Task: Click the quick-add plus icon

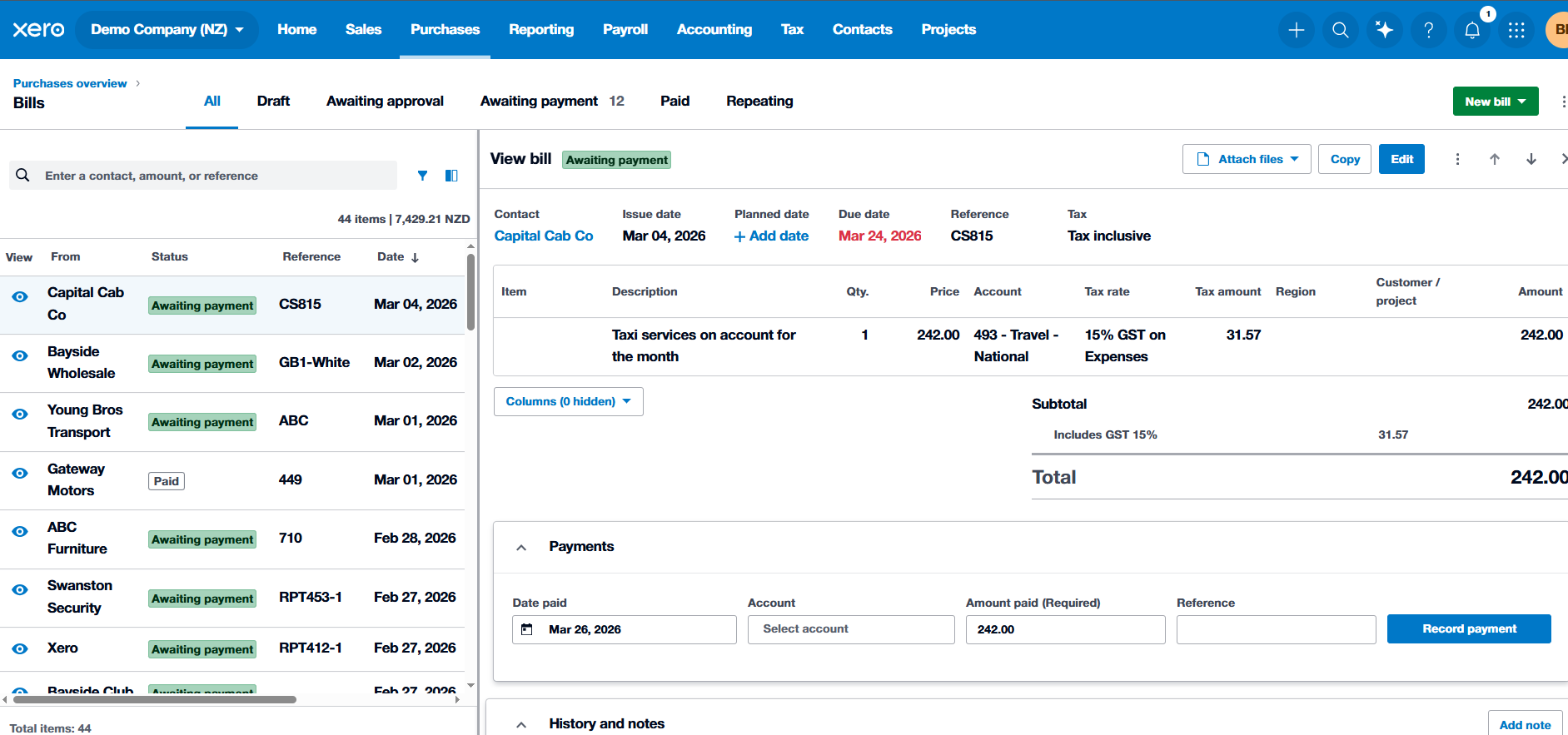Action: tap(1296, 30)
